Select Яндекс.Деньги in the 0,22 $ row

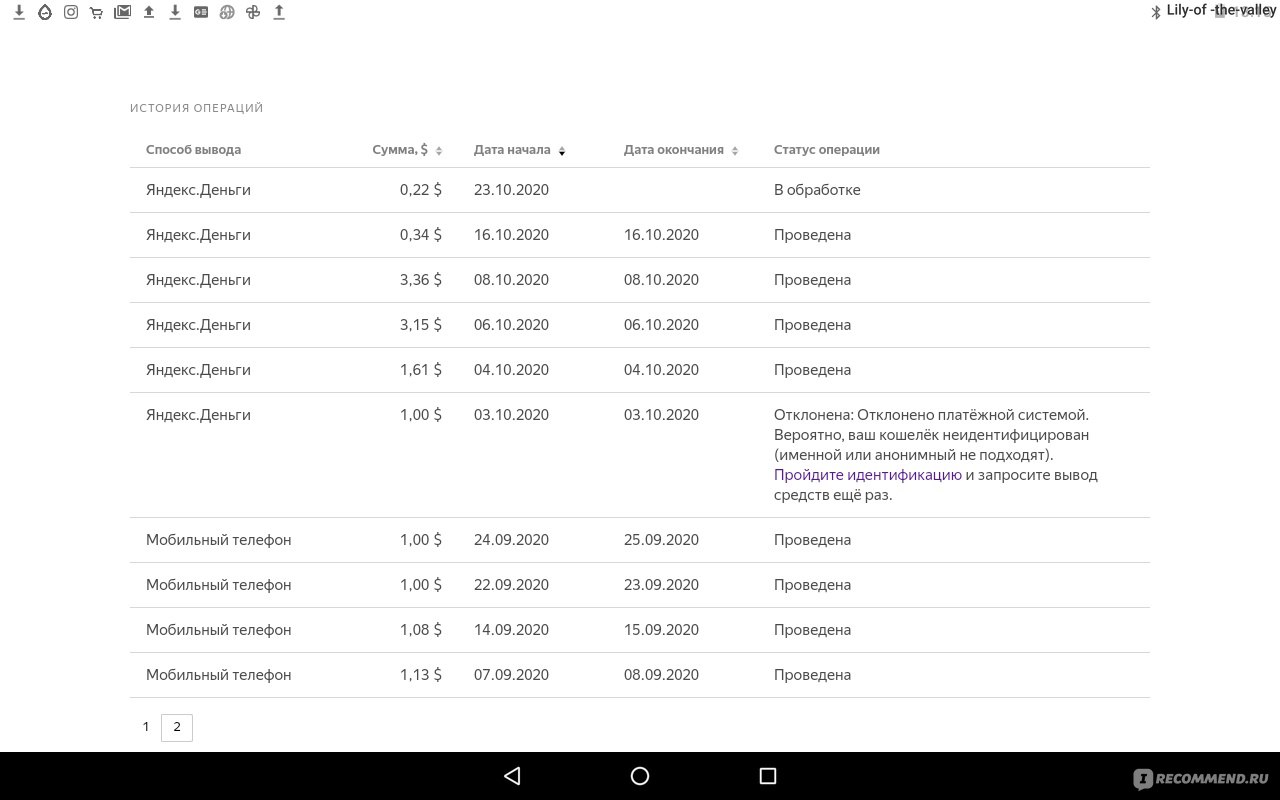pos(198,190)
